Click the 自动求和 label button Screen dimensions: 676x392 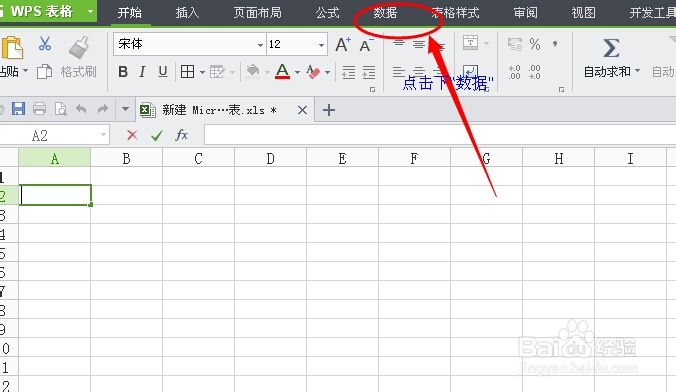coord(607,71)
